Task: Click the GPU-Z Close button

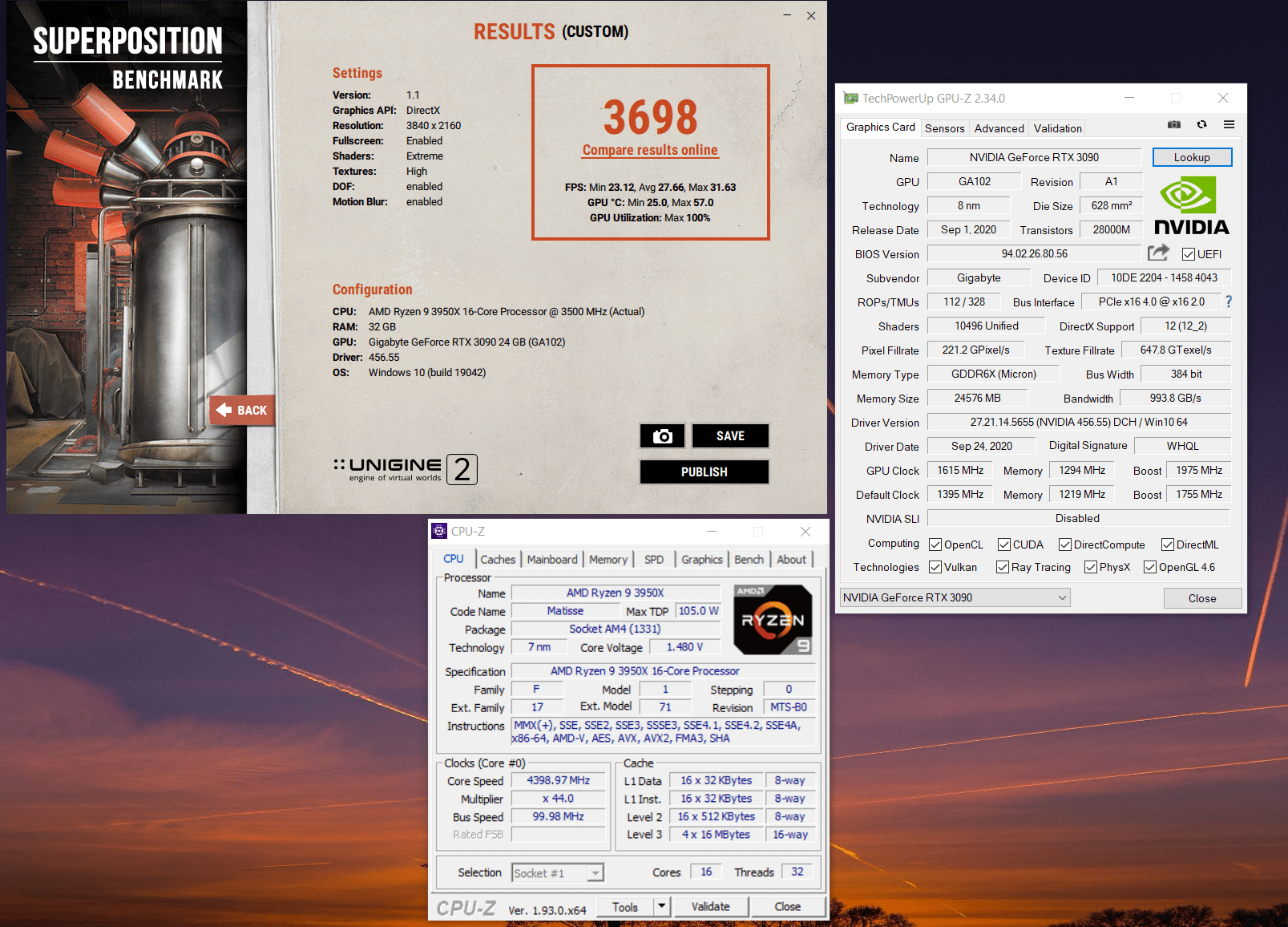Action: tap(1202, 598)
